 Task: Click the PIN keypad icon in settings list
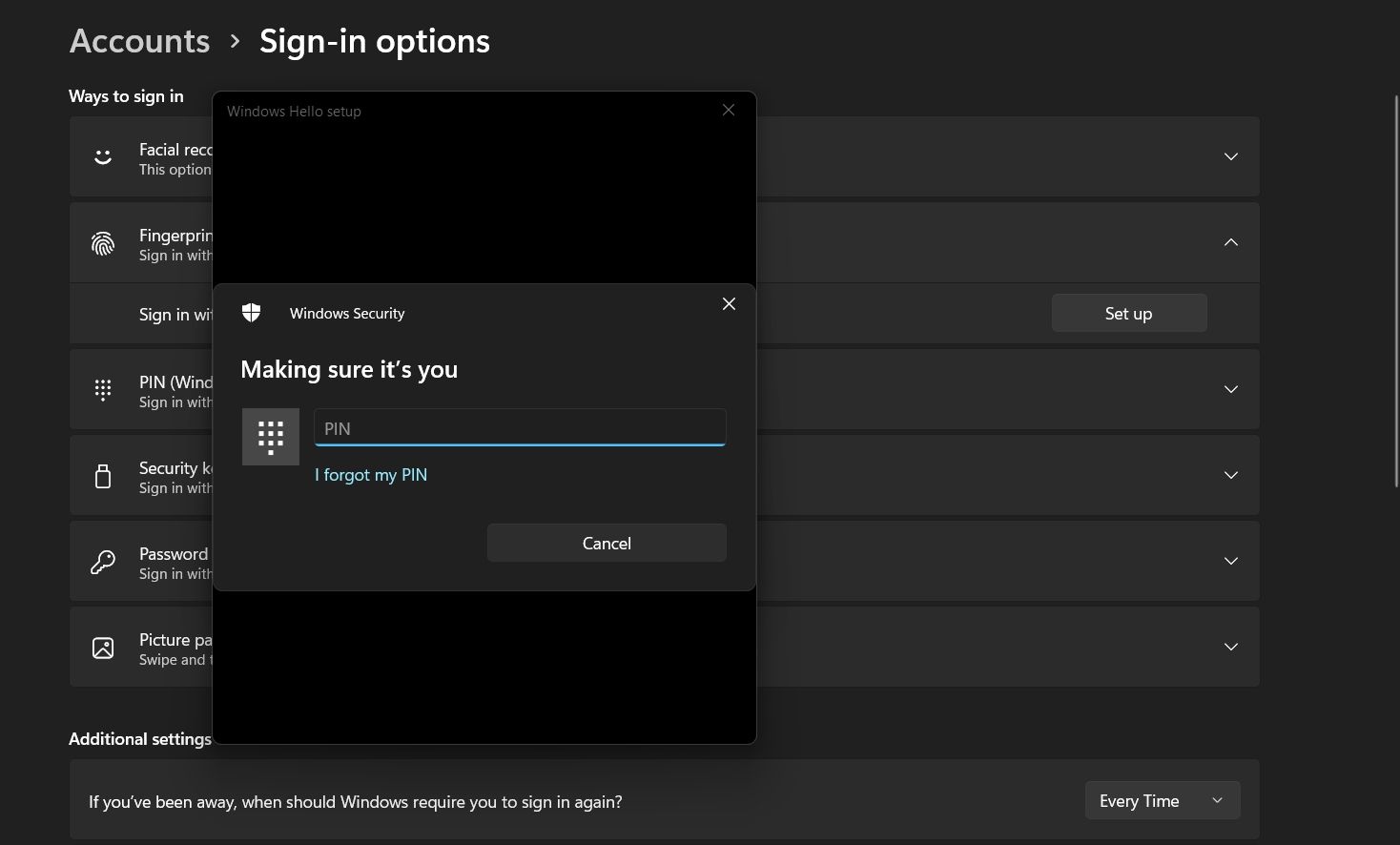(103, 389)
